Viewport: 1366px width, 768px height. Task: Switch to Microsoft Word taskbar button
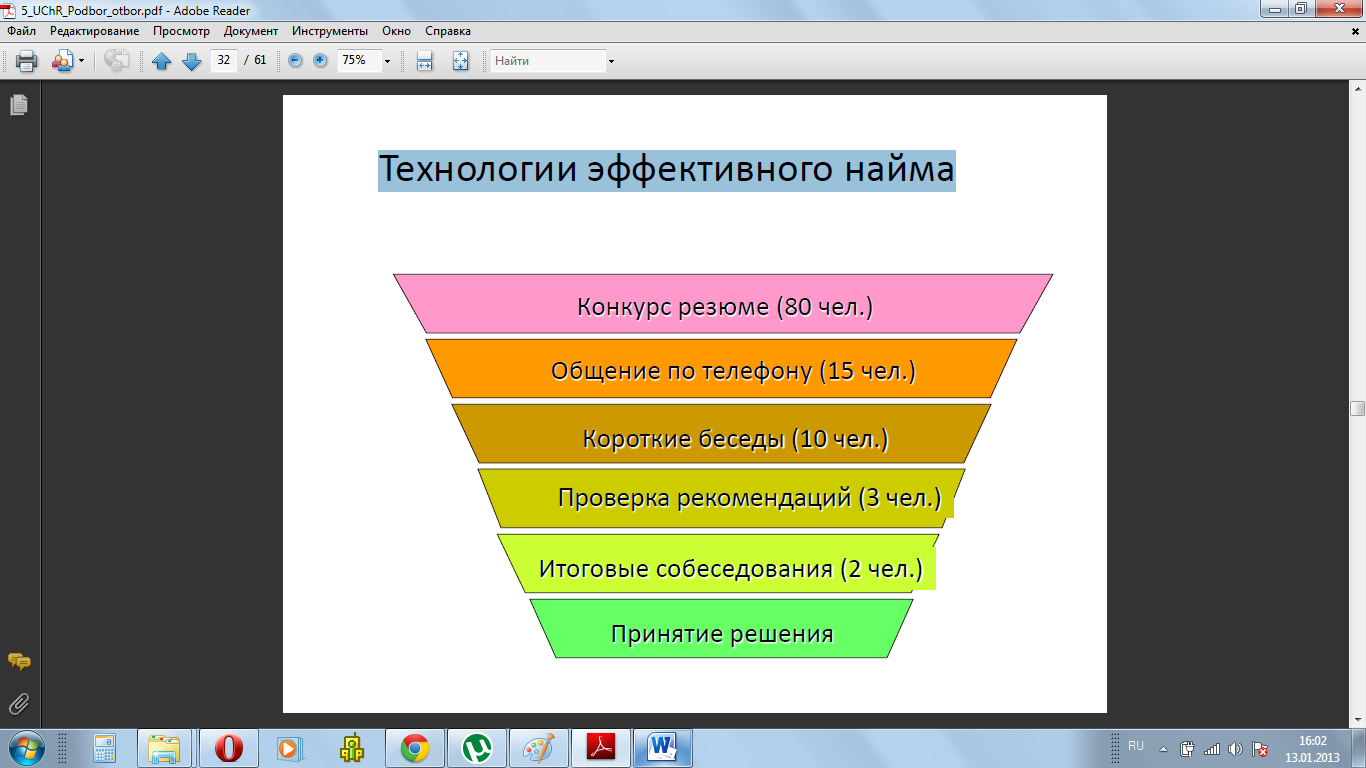(x=663, y=748)
